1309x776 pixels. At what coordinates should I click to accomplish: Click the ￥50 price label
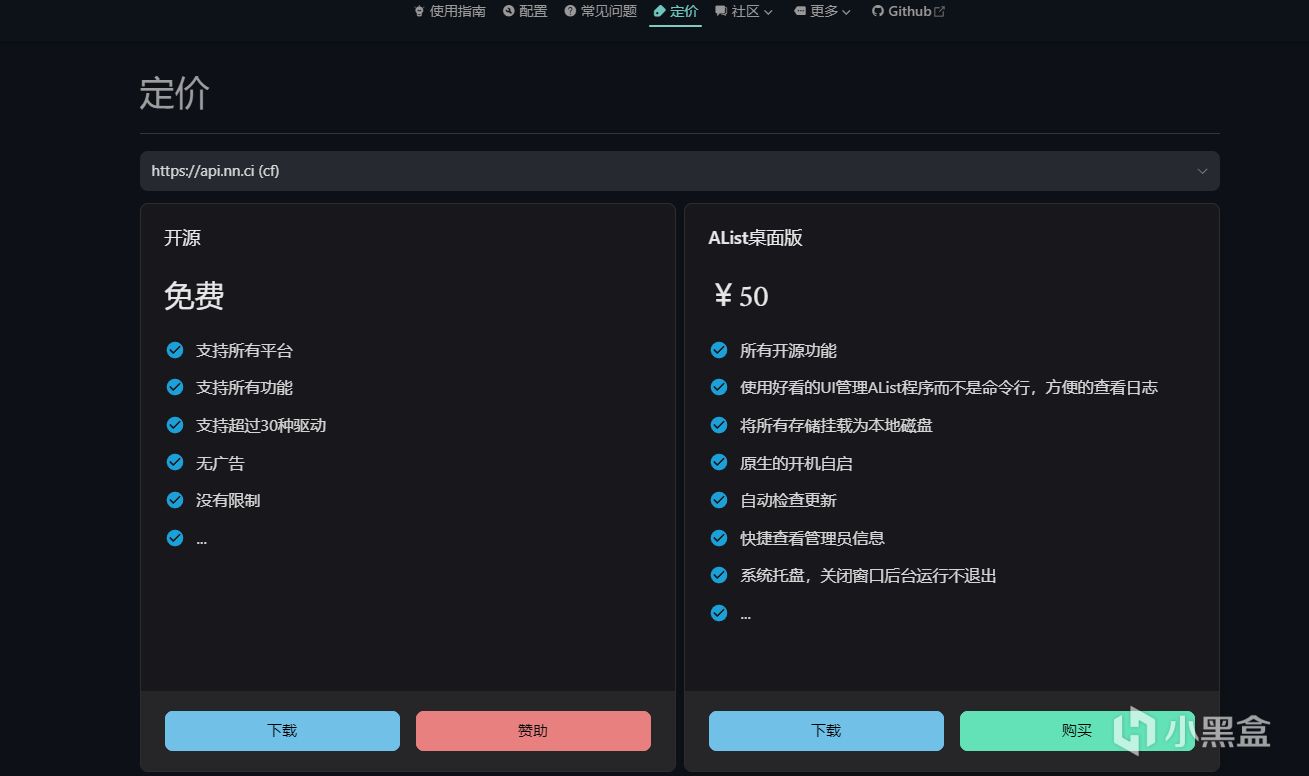pyautogui.click(x=739, y=296)
